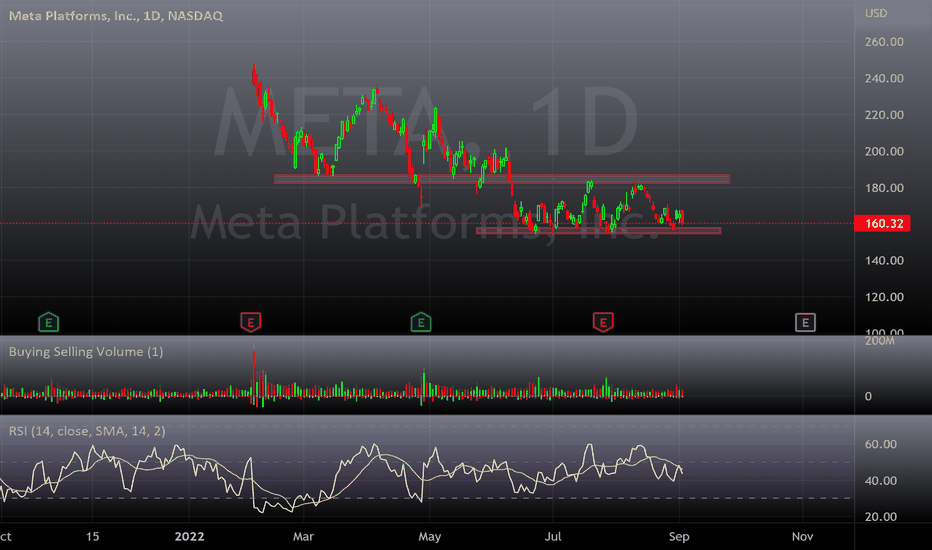Click the 260.00 price axis label
The height and width of the screenshot is (550, 932).
[x=884, y=42]
